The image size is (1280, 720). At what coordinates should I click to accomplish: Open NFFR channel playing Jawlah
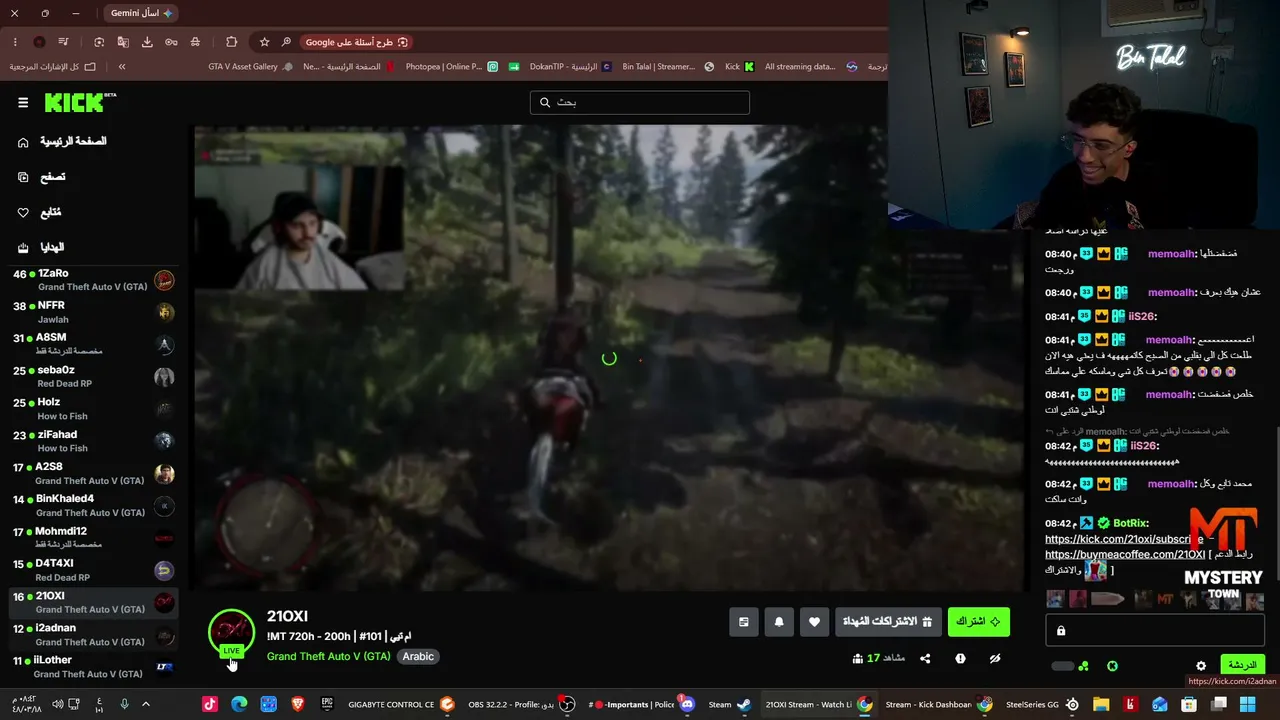coord(95,312)
